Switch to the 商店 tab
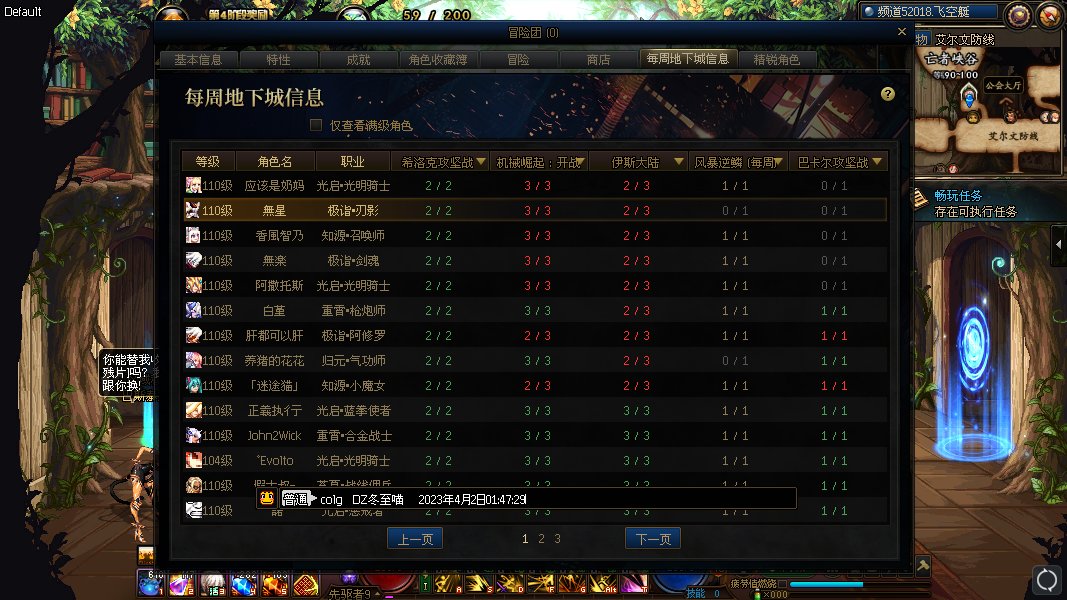This screenshot has height=600, width=1067. click(x=599, y=60)
